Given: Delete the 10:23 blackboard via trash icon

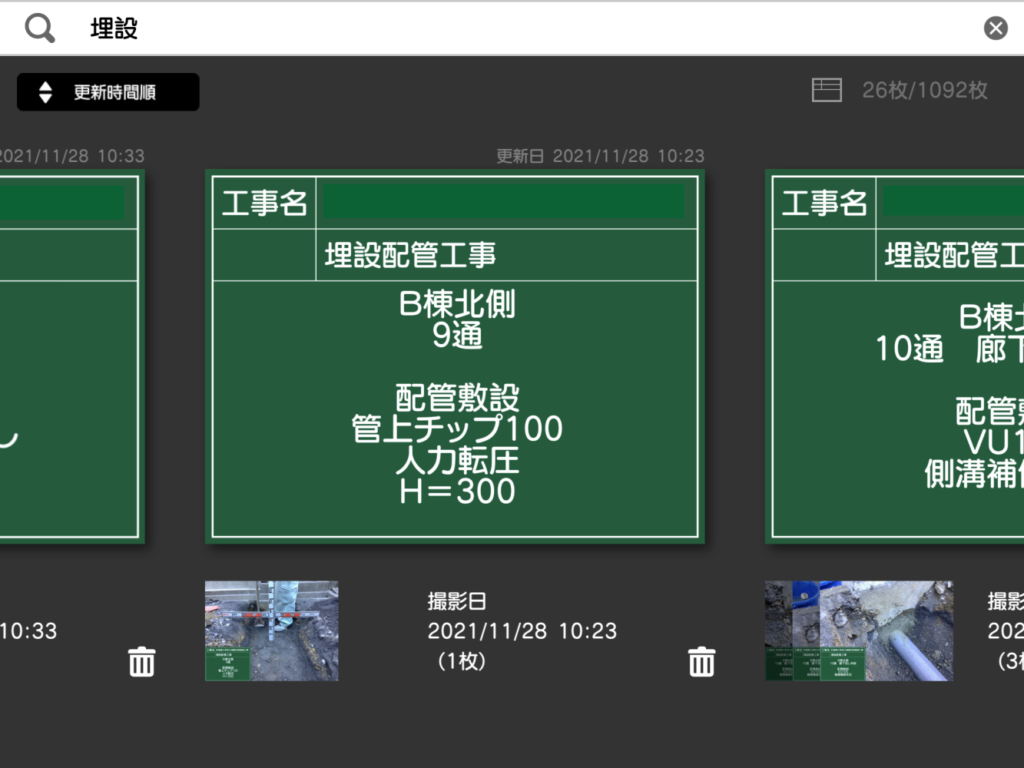Looking at the screenshot, I should tap(701, 662).
